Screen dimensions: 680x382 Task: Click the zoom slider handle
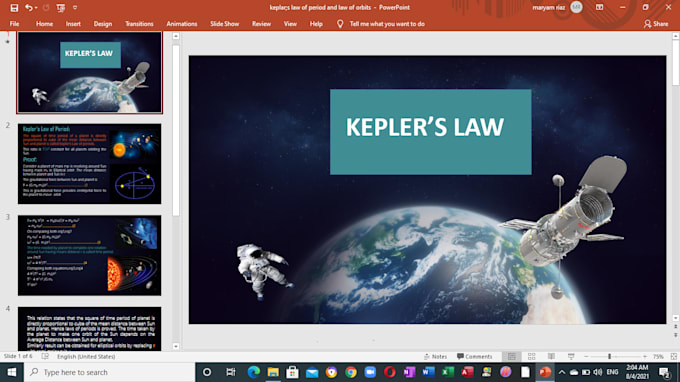click(x=609, y=356)
